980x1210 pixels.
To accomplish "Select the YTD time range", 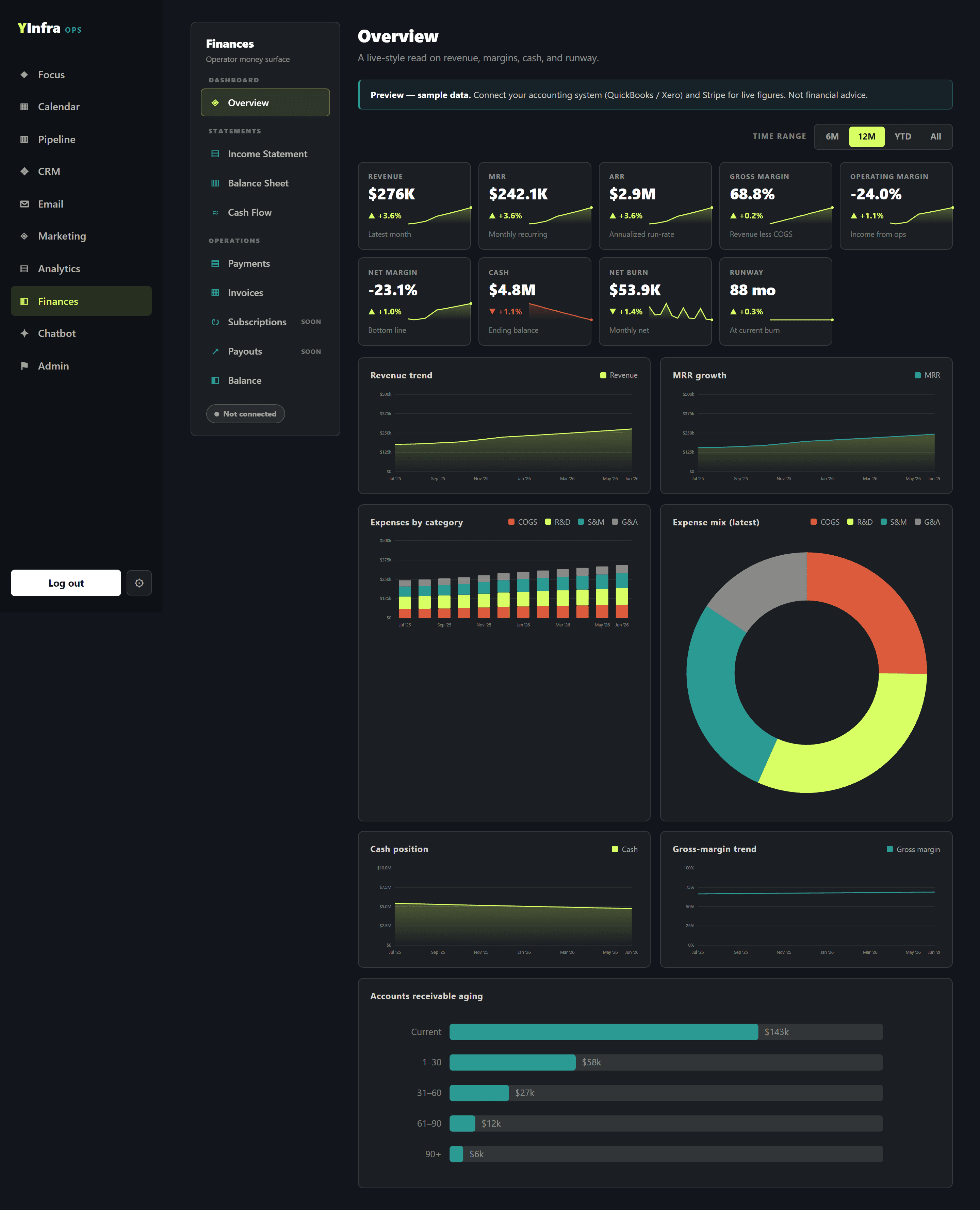I will click(x=903, y=136).
